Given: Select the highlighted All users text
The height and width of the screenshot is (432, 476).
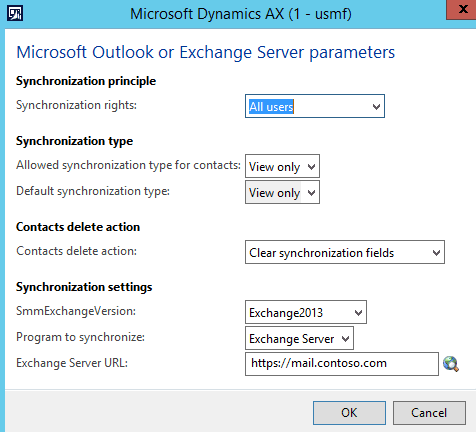Looking at the screenshot, I should (x=271, y=107).
